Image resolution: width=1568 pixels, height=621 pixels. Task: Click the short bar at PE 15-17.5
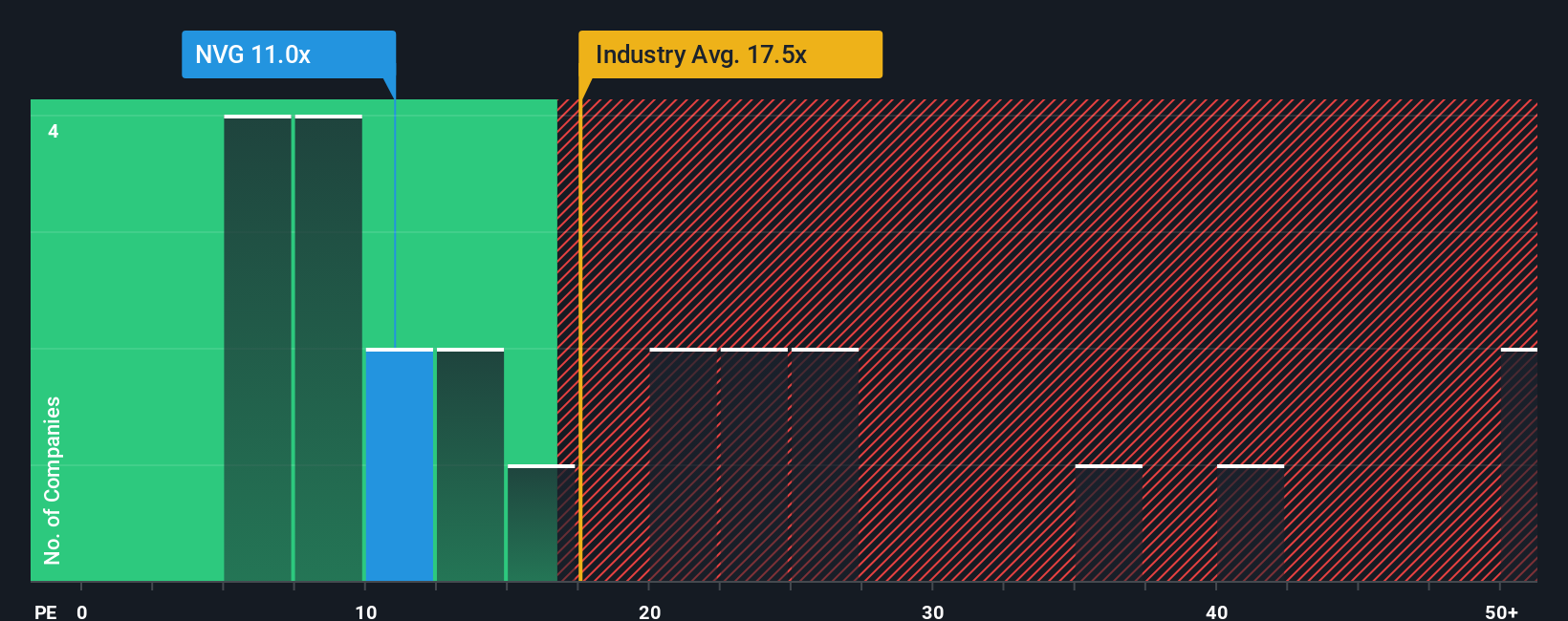click(541, 524)
